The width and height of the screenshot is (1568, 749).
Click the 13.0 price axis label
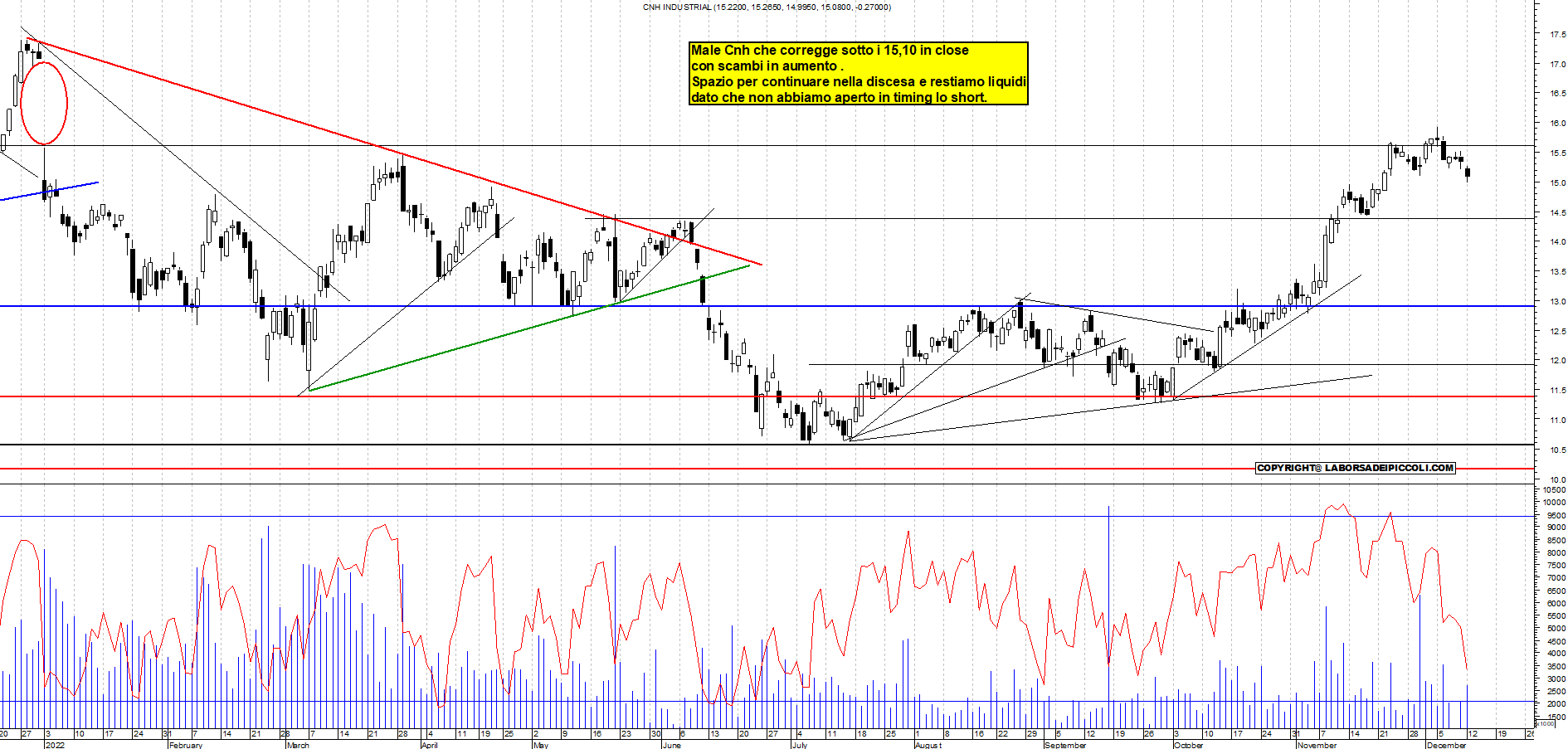[x=1557, y=302]
